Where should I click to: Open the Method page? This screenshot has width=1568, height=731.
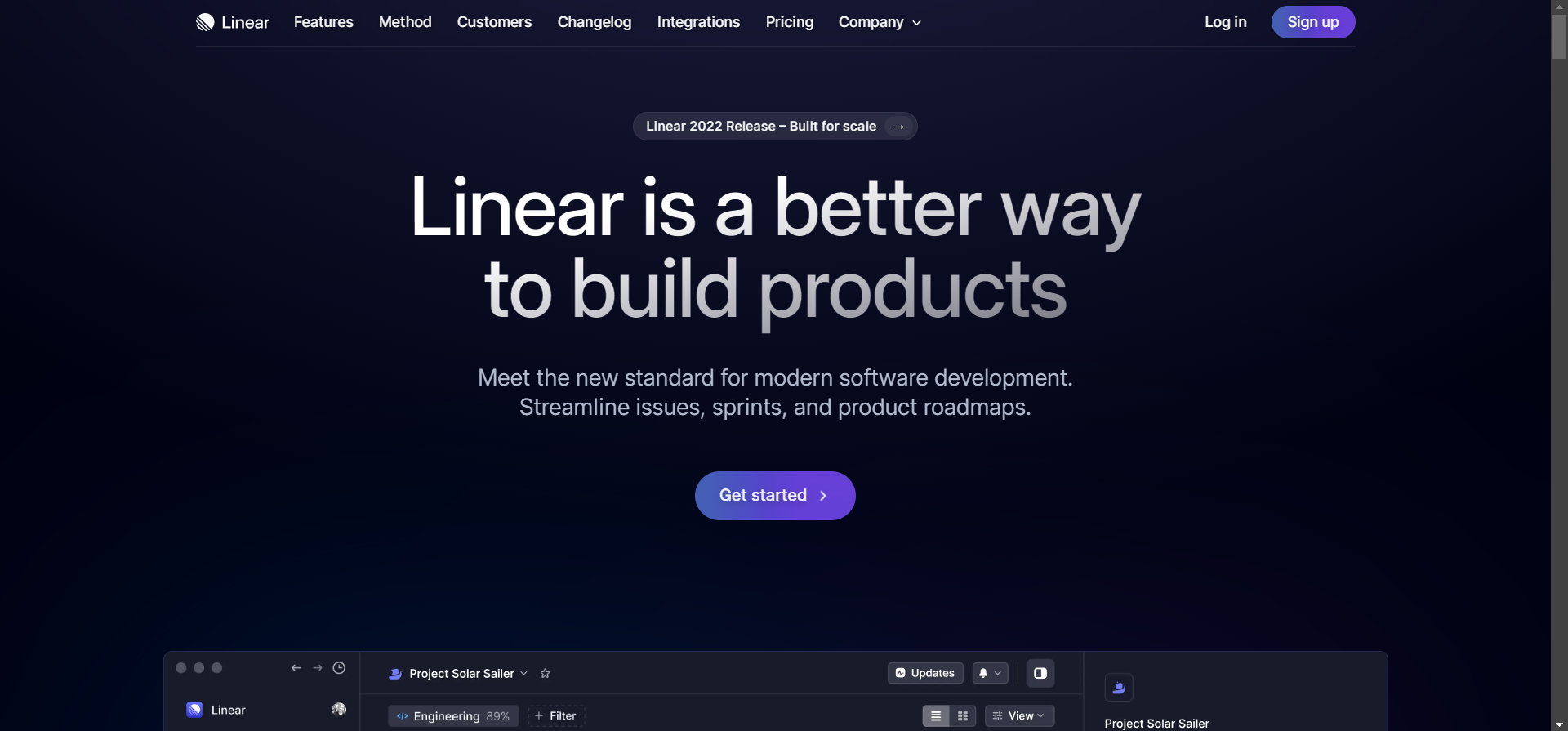[x=405, y=22]
